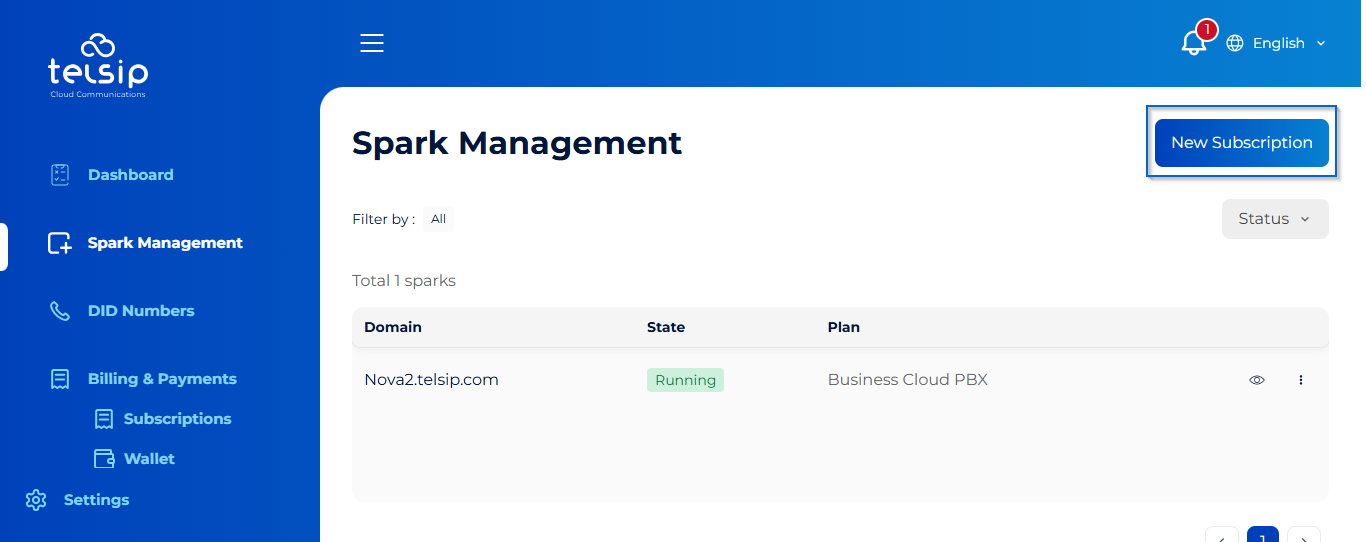This screenshot has width=1366, height=542.
Task: Click the Dashboard clipboard icon
Action: [x=60, y=175]
